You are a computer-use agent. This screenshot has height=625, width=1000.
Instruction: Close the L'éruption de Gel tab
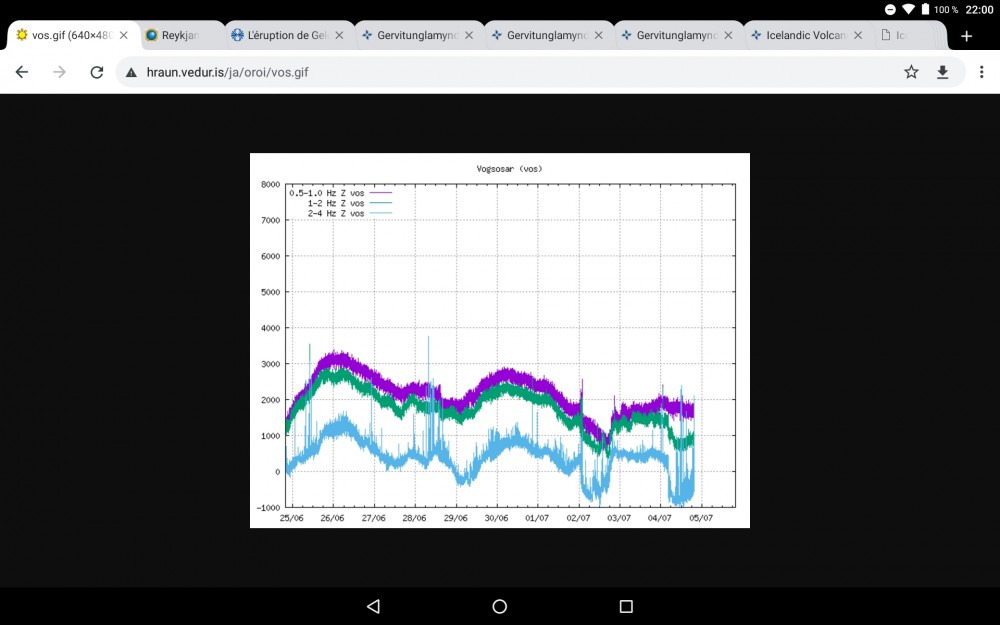(339, 35)
